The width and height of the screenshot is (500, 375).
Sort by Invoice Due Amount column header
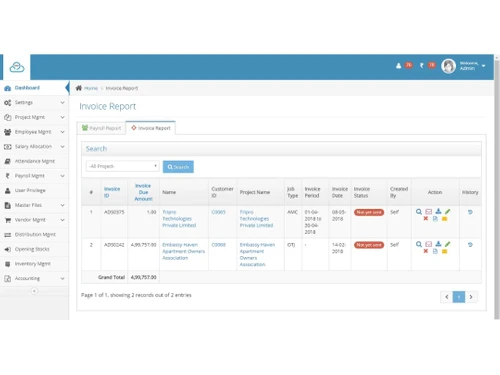click(x=143, y=192)
